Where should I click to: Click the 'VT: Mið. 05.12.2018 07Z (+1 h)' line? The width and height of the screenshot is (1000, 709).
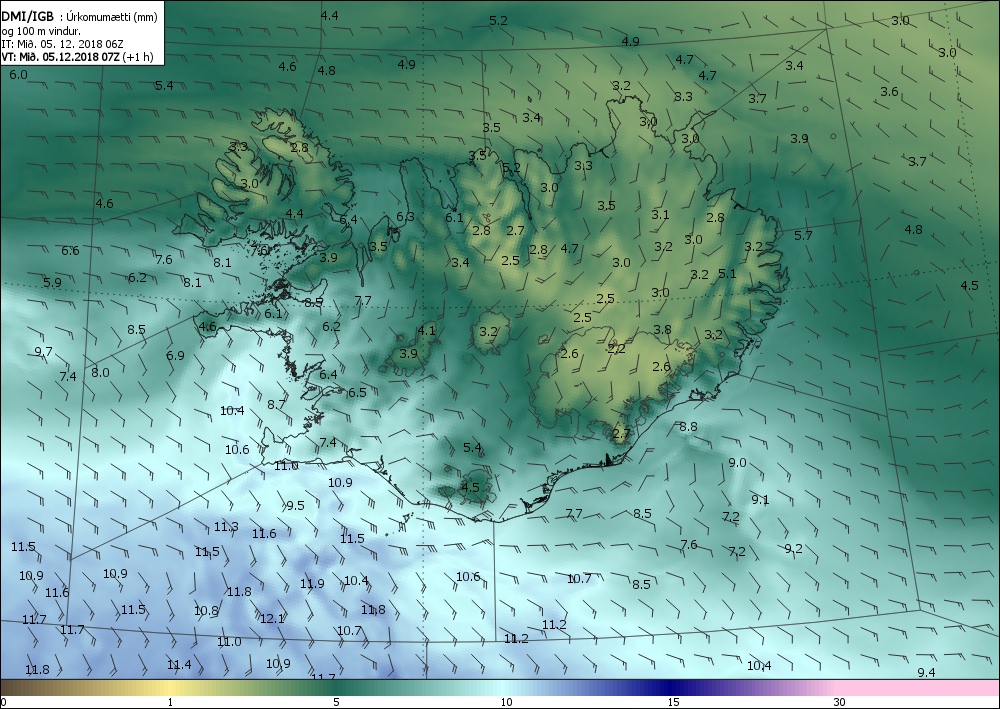pos(77,56)
